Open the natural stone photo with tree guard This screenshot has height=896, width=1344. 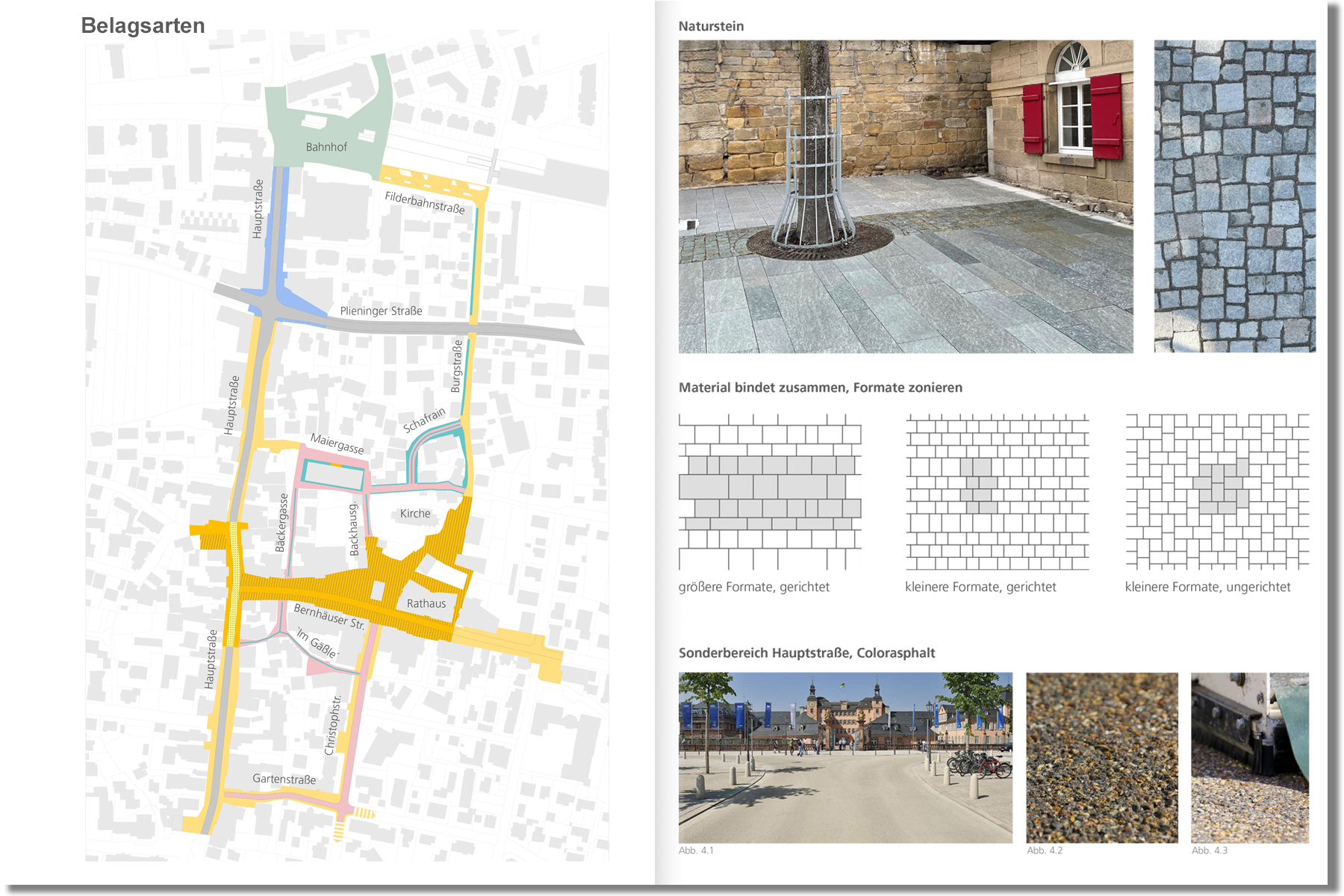tap(905, 196)
